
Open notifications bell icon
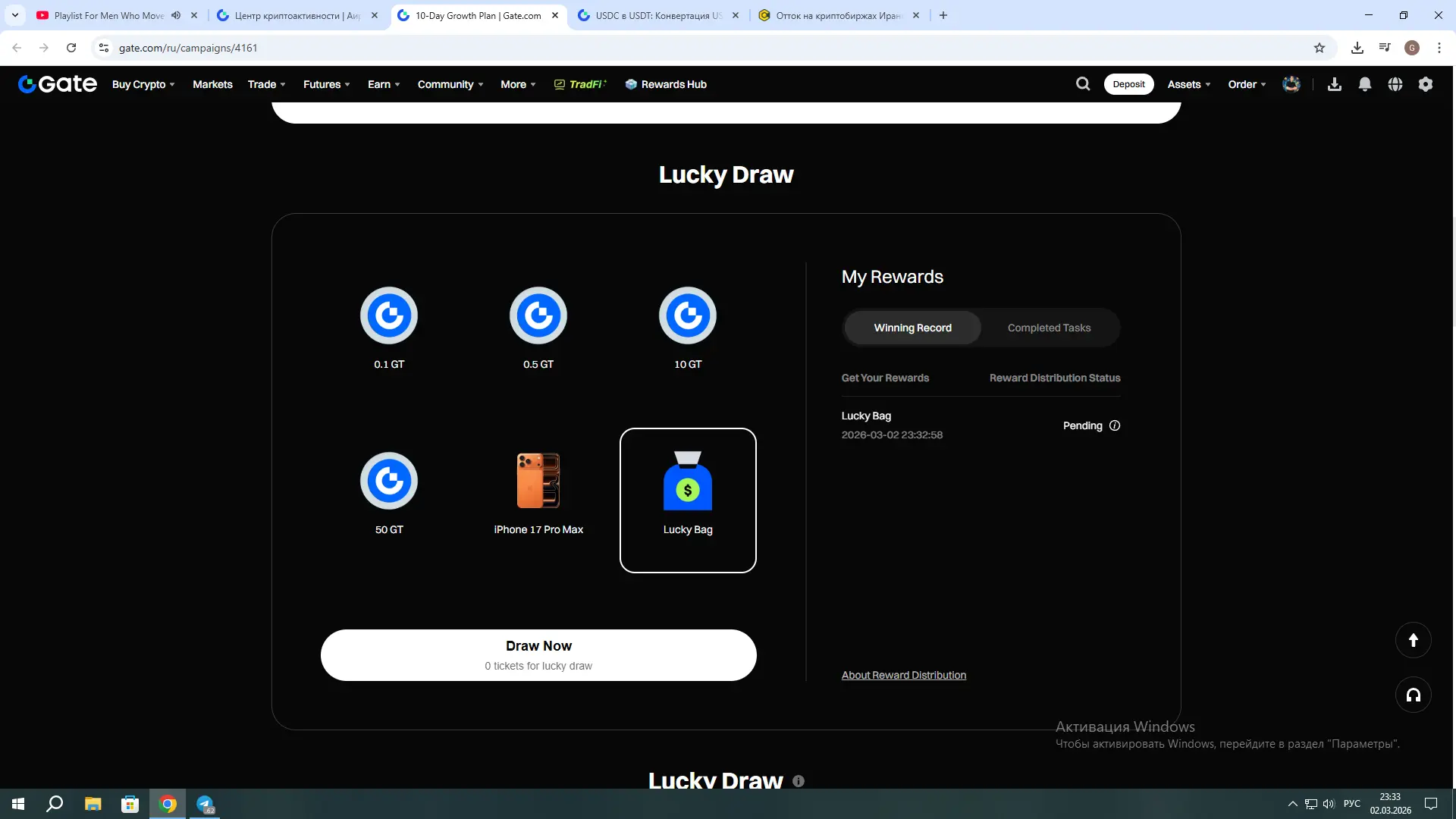pyautogui.click(x=1364, y=84)
